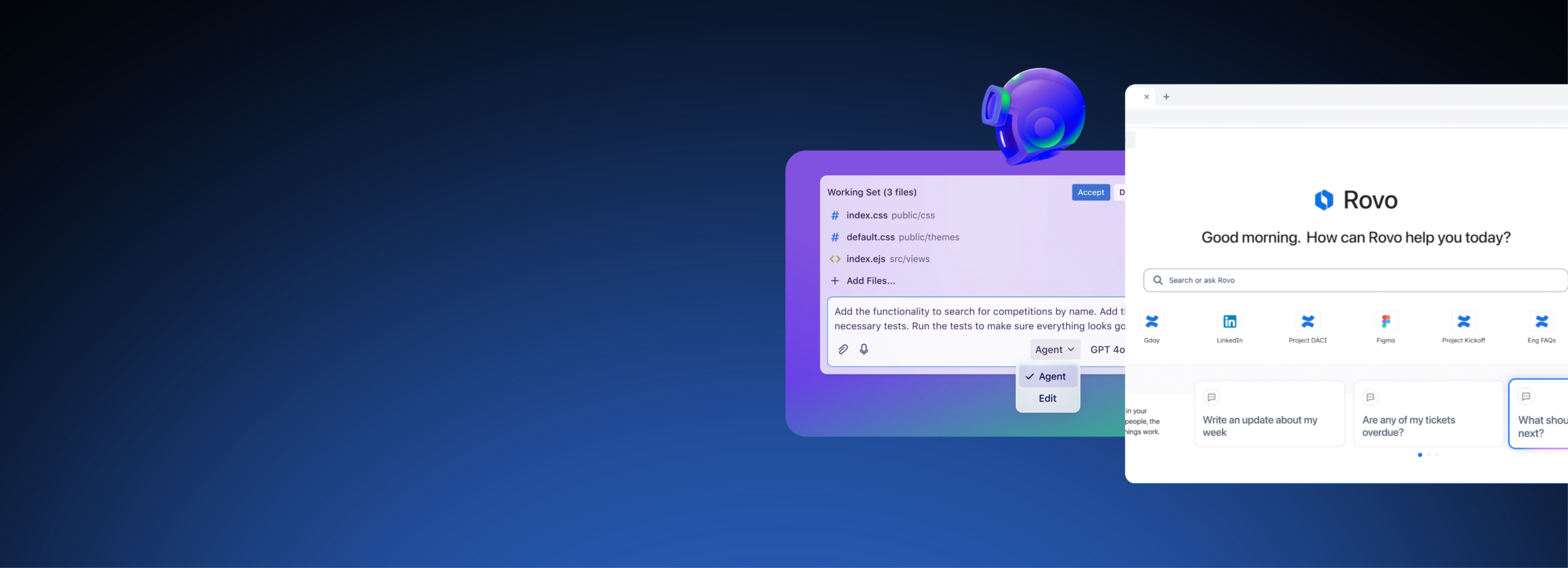Click the hash icon beside index.css
Image resolution: width=1568 pixels, height=568 pixels.
(835, 216)
